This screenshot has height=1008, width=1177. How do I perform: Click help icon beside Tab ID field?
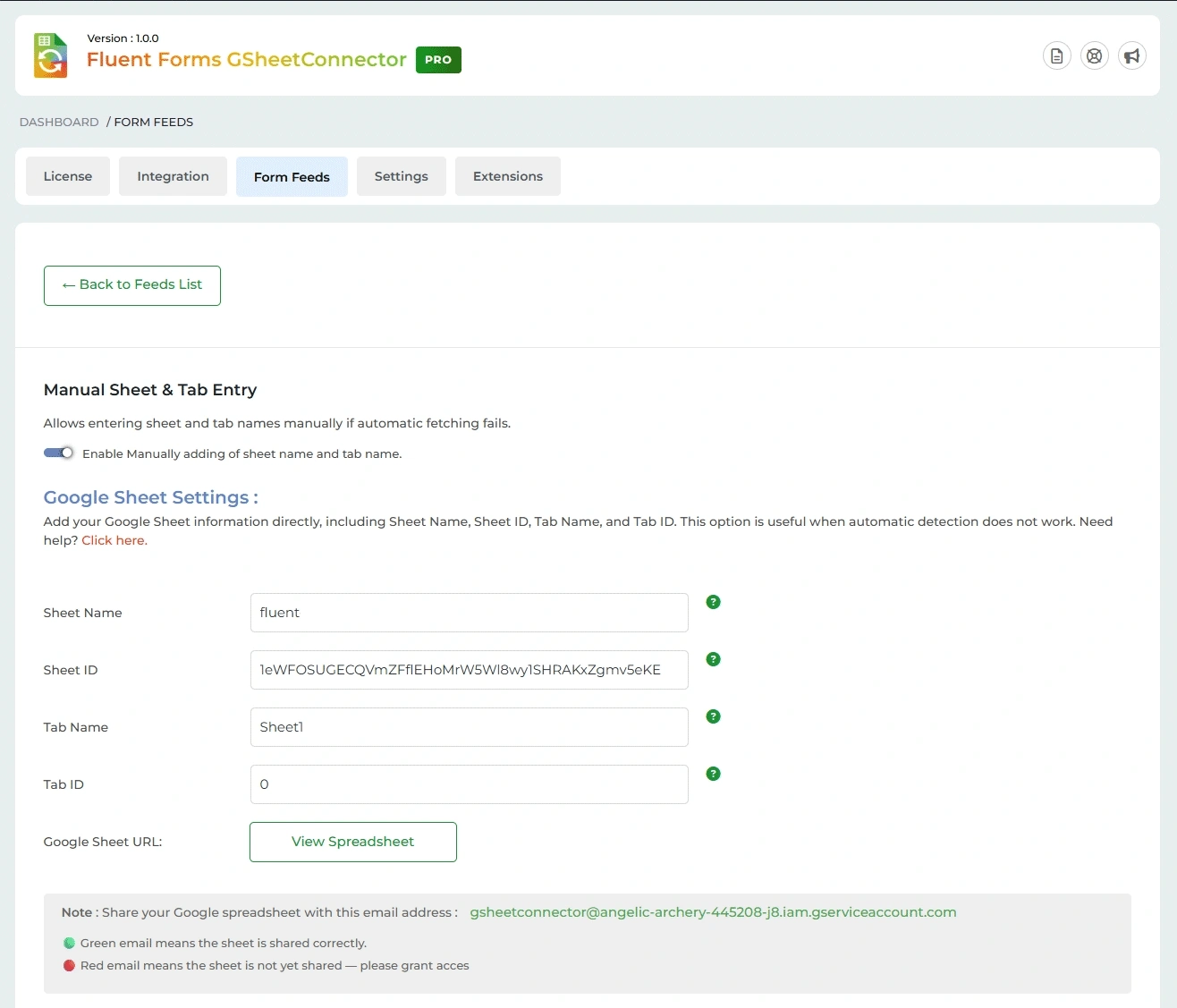click(713, 774)
